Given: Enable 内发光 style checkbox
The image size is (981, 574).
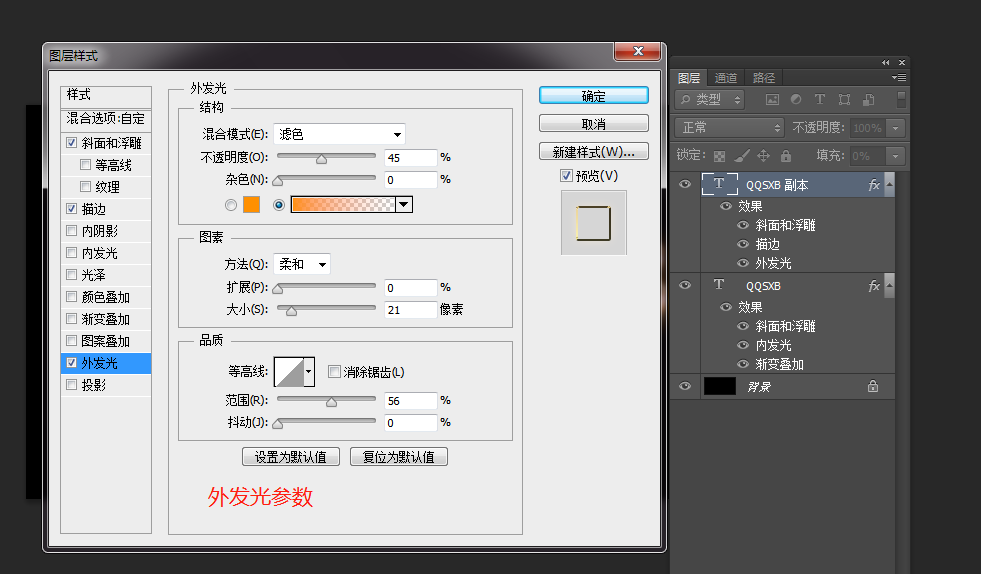Looking at the screenshot, I should (71, 252).
